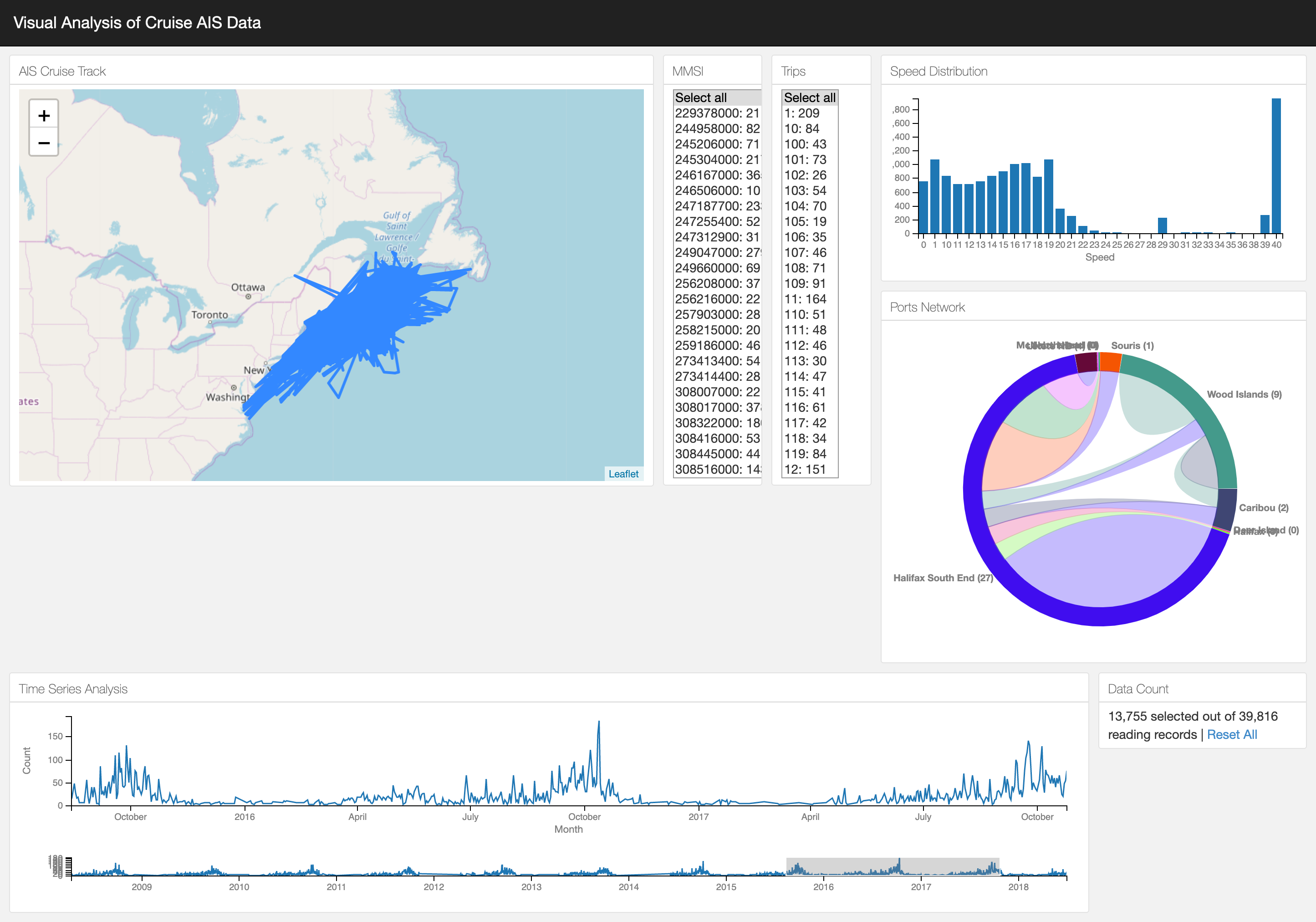Open the Leaflet attribution link
Image resolution: width=1316 pixels, height=922 pixels.
(623, 474)
